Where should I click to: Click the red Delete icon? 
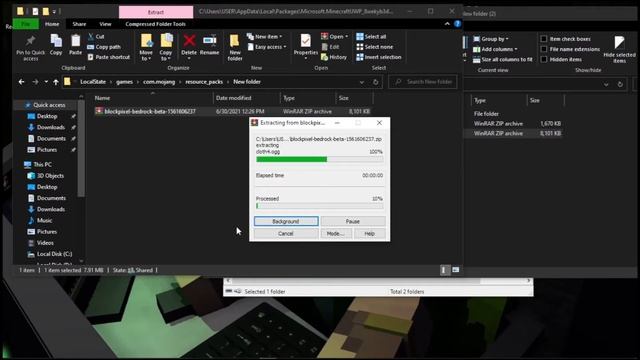[189, 41]
